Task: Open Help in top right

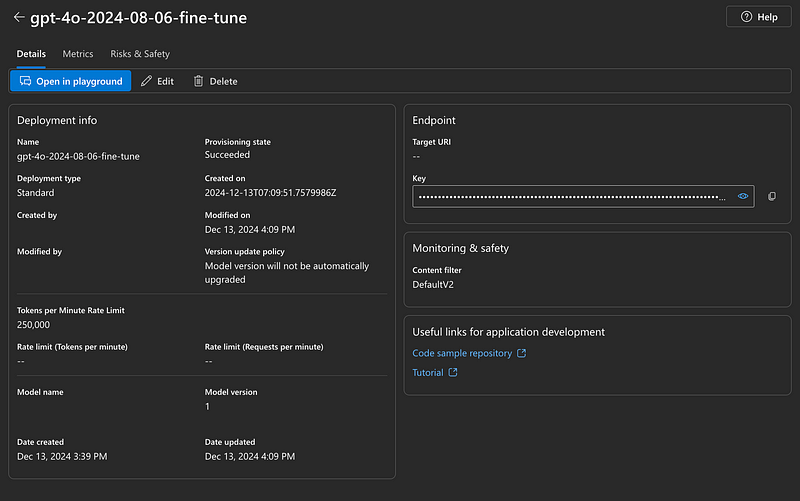Action: (x=759, y=17)
